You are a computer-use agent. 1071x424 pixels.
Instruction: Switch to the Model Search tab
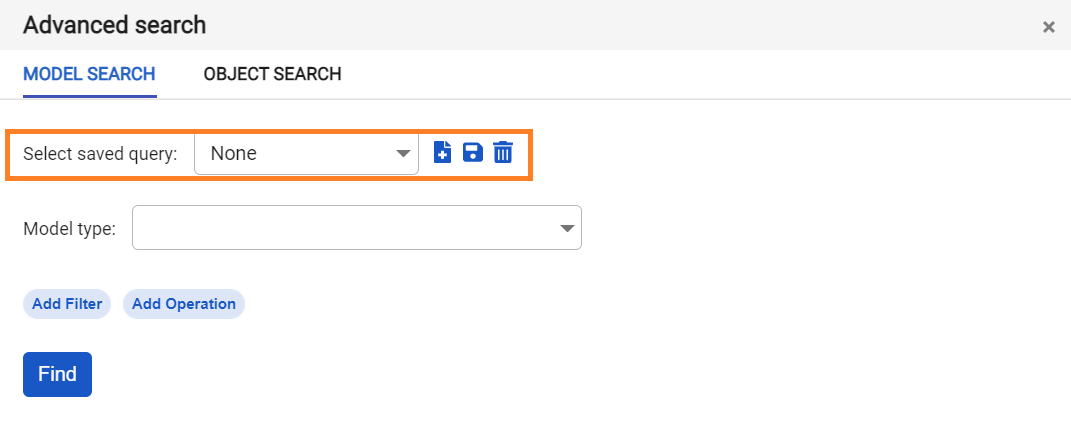(89, 74)
